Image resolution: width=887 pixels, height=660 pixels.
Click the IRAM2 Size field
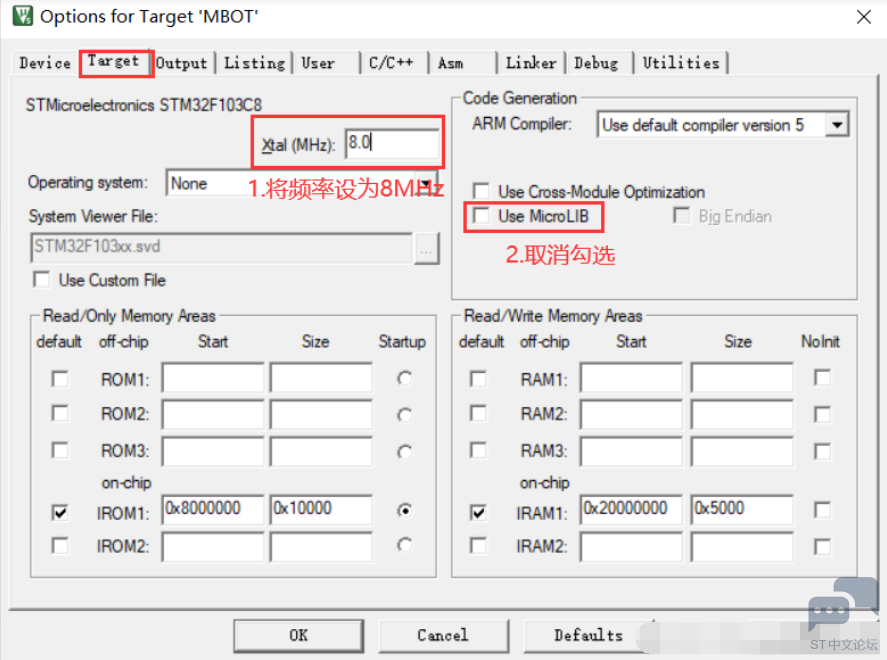tap(742, 547)
